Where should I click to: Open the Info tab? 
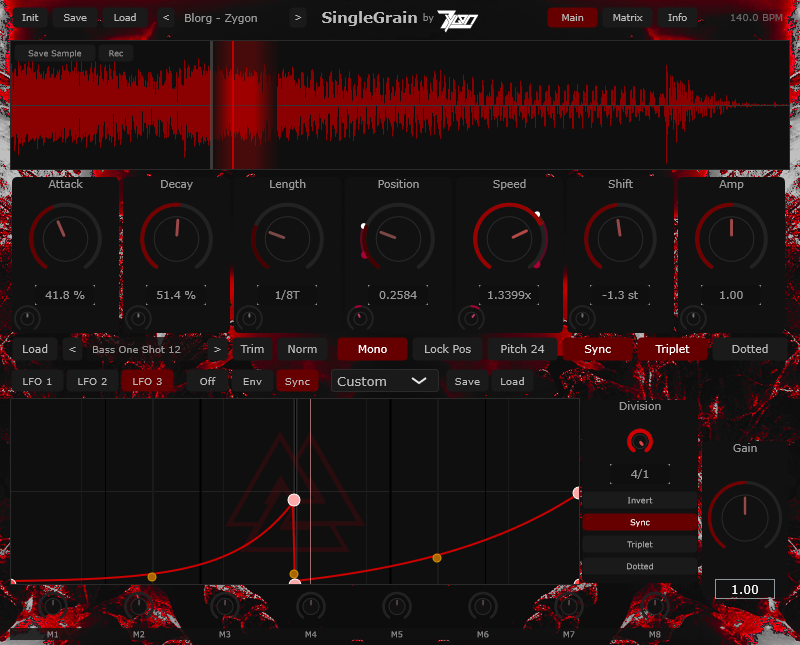pos(677,17)
